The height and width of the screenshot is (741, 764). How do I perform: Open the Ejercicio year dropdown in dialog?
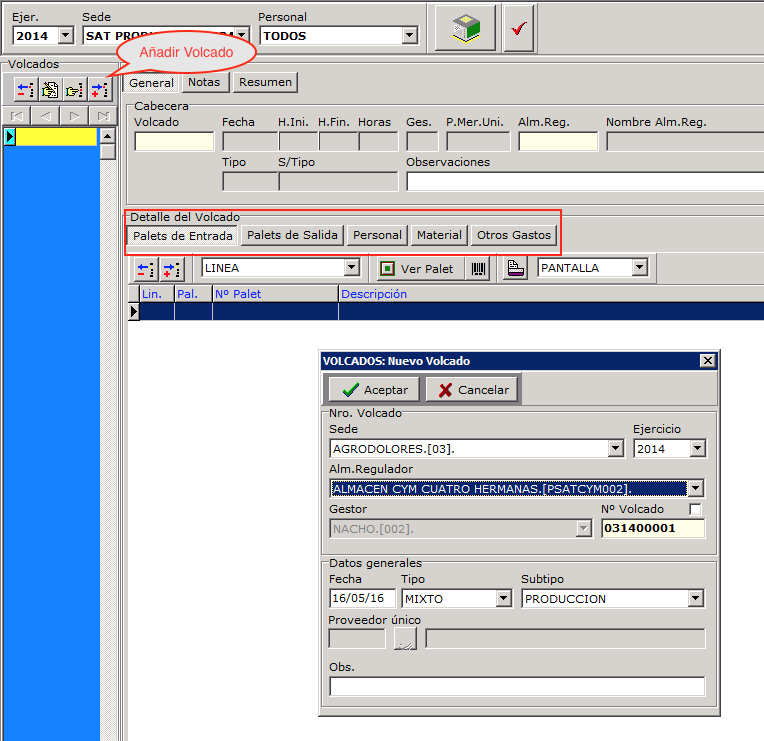pos(697,449)
